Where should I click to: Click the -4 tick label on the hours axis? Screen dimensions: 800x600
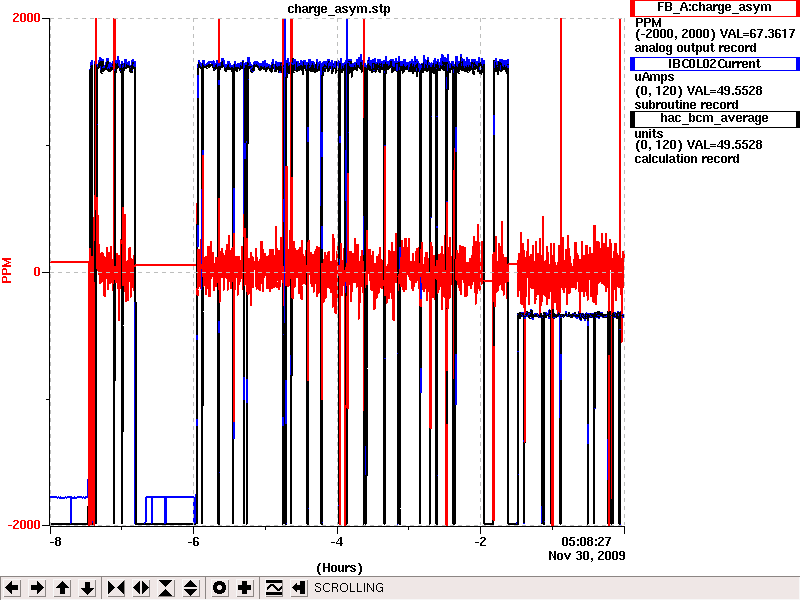click(337, 542)
